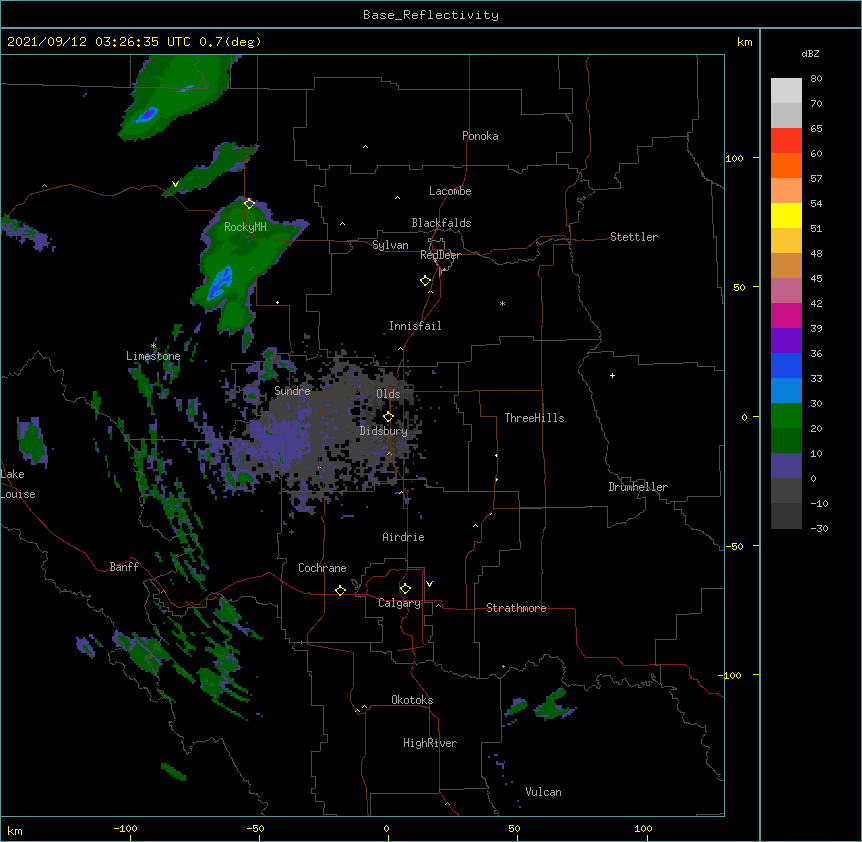
Task: Click the dBZ legend heading
Action: click(x=810, y=53)
